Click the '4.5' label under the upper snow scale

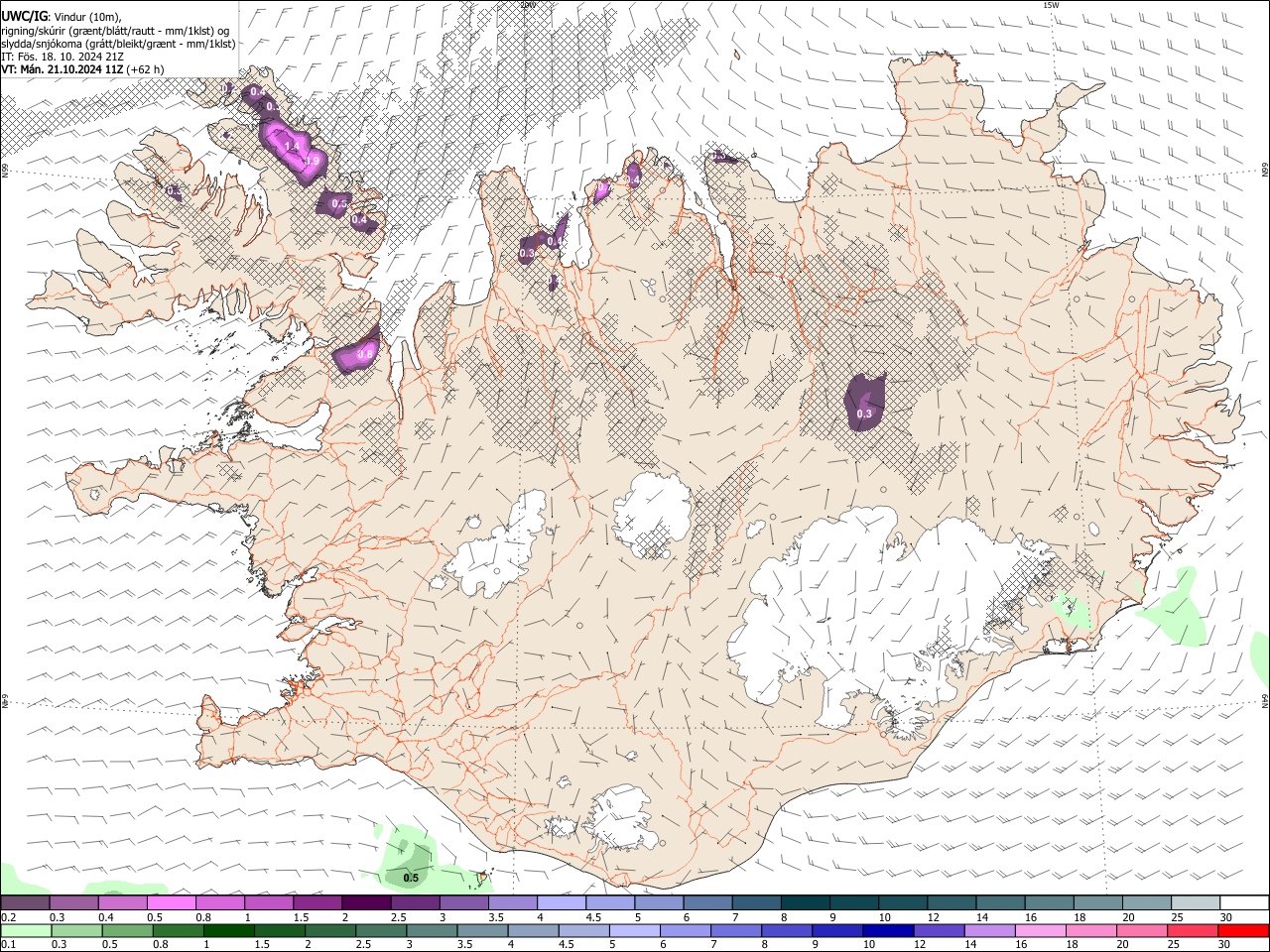click(x=593, y=917)
